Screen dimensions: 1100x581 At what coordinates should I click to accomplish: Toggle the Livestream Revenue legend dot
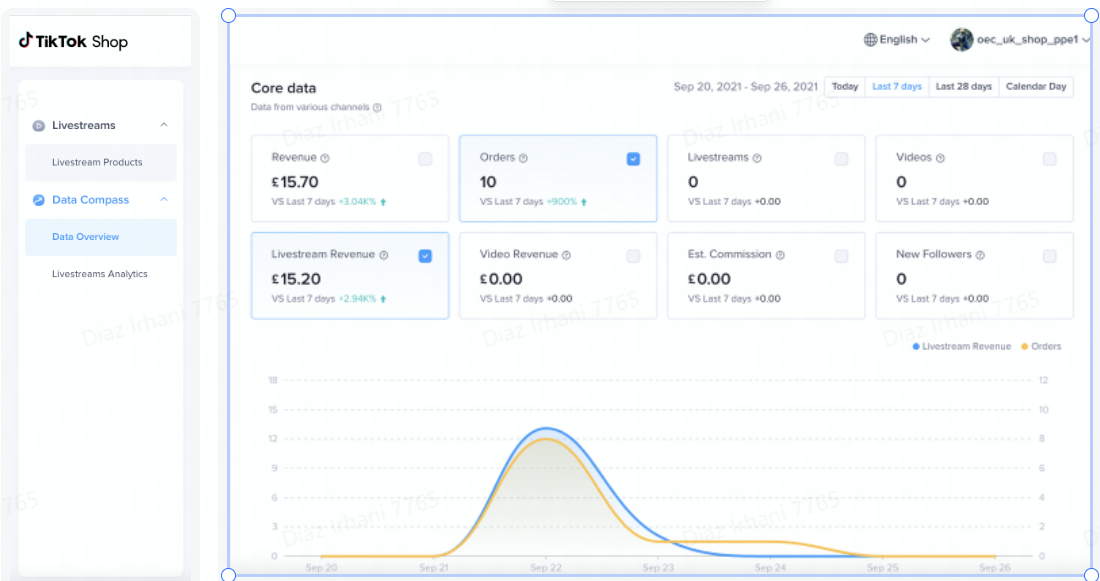coord(915,347)
